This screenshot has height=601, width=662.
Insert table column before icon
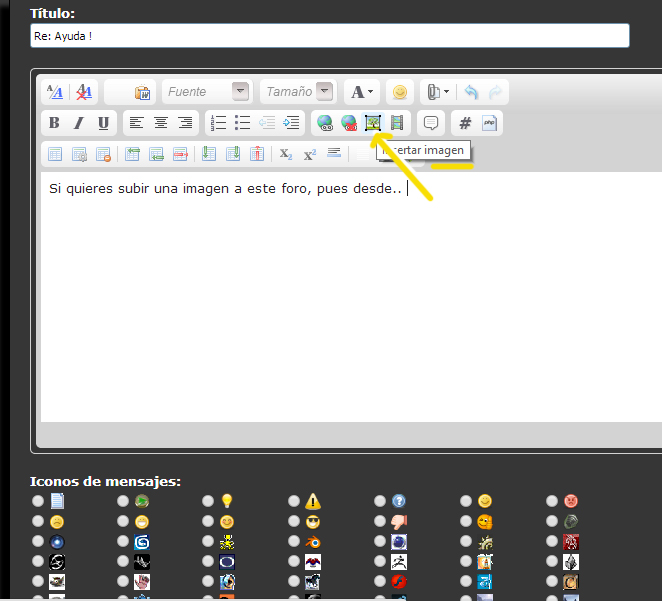coord(209,154)
